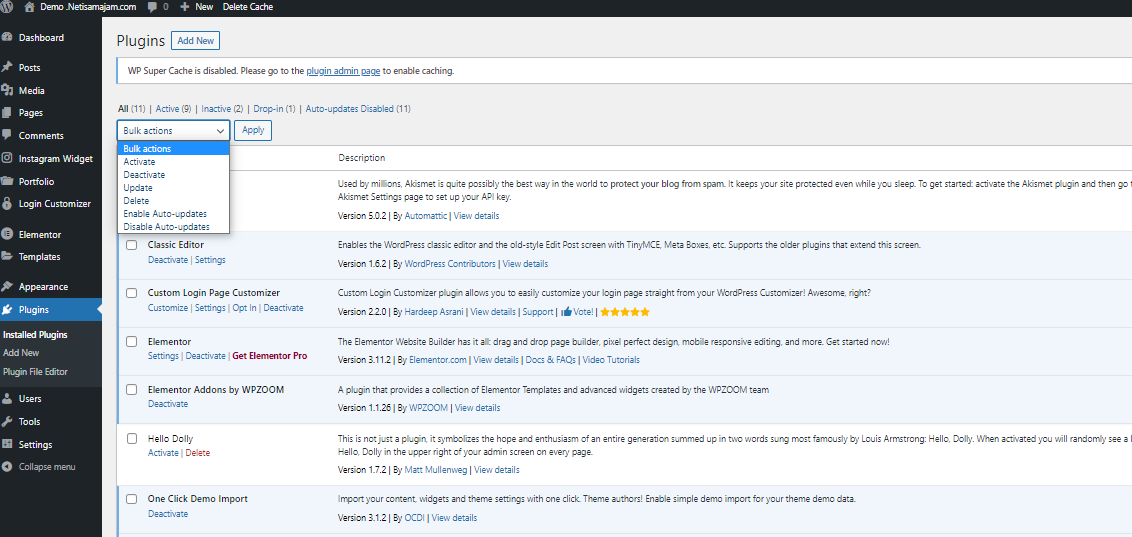1132x537 pixels.
Task: Click Get Elementor Pro link
Action: pyautogui.click(x=270, y=356)
